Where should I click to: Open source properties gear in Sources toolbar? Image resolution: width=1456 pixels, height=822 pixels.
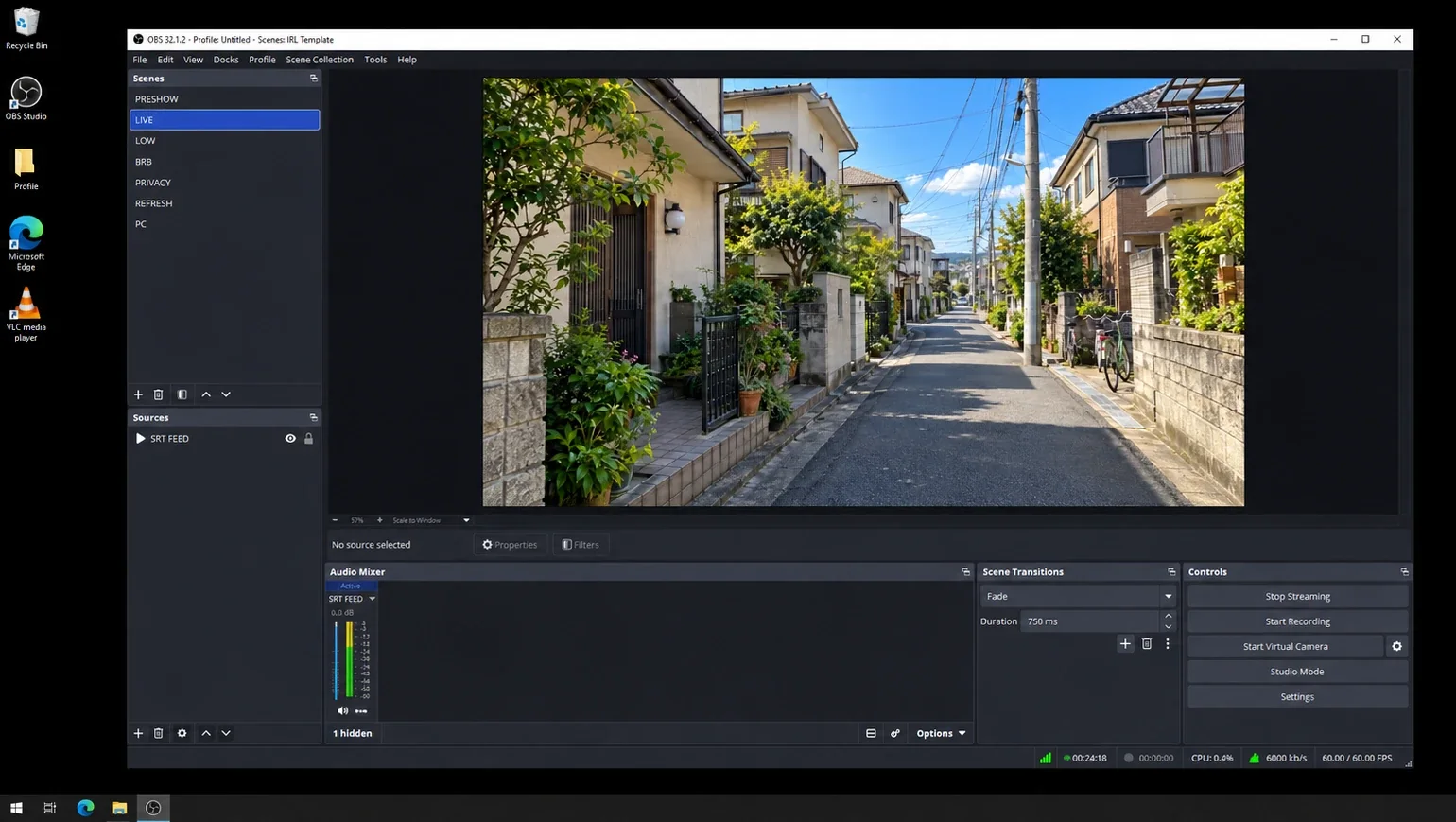click(x=182, y=733)
